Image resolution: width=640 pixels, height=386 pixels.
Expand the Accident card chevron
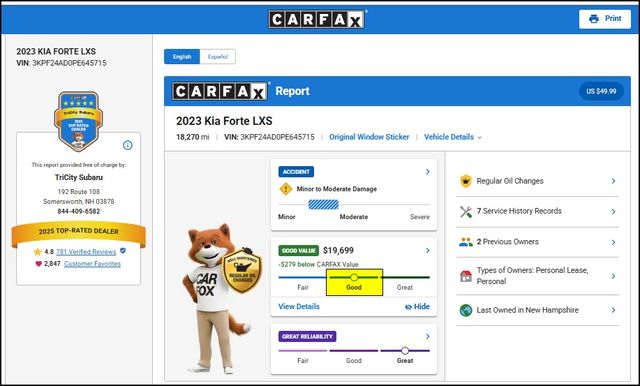(427, 172)
